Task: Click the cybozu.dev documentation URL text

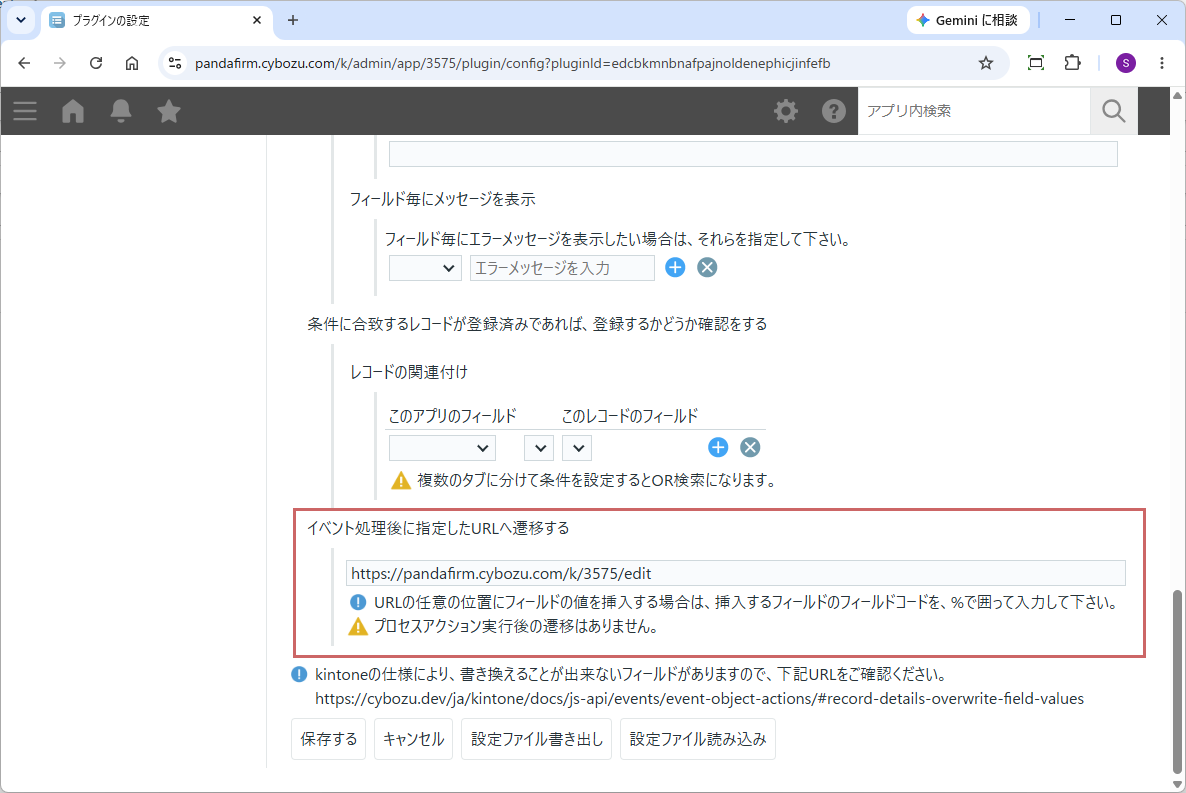Action: (700, 698)
